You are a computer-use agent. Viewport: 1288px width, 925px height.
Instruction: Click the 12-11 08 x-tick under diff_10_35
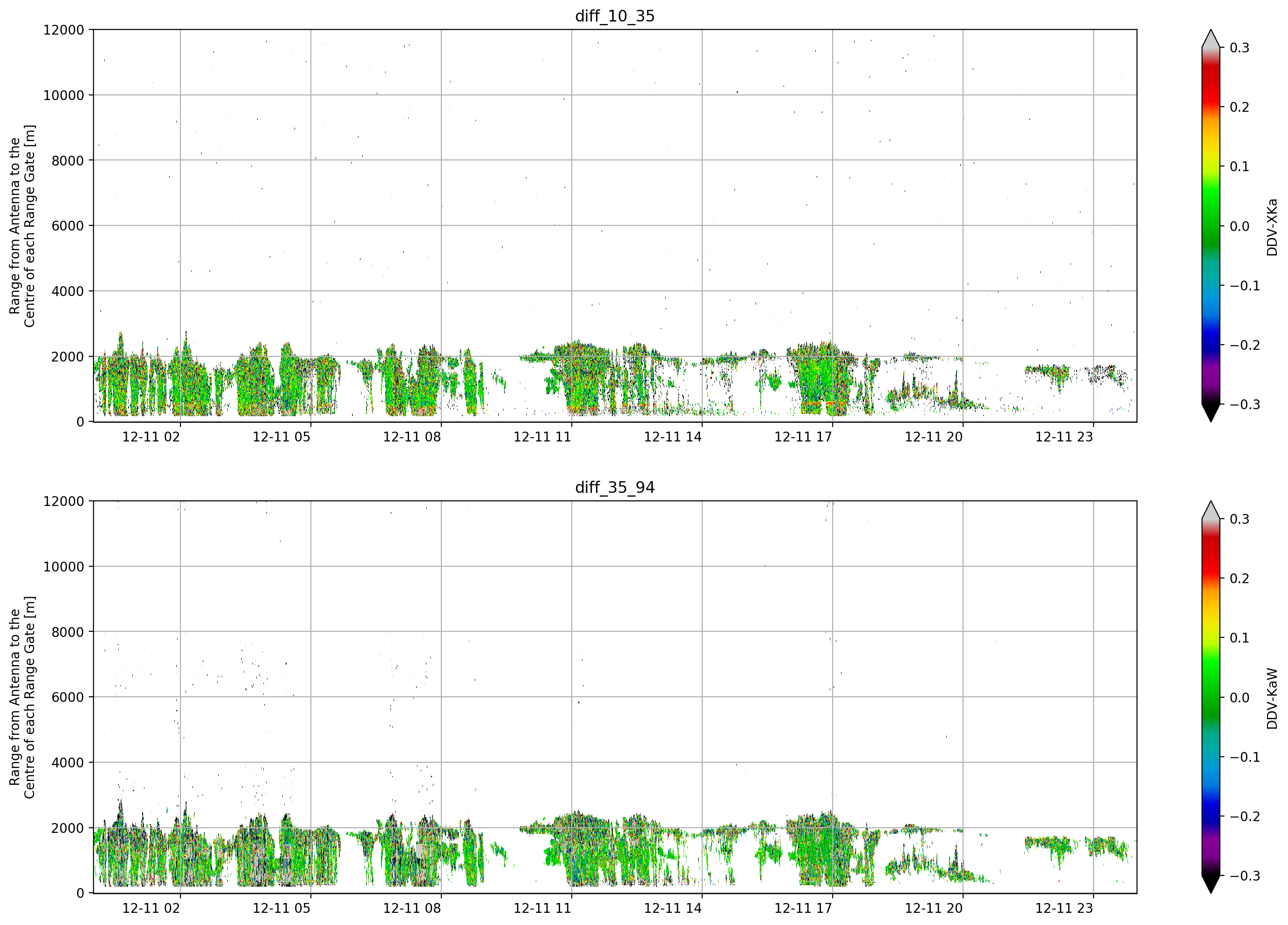point(412,437)
